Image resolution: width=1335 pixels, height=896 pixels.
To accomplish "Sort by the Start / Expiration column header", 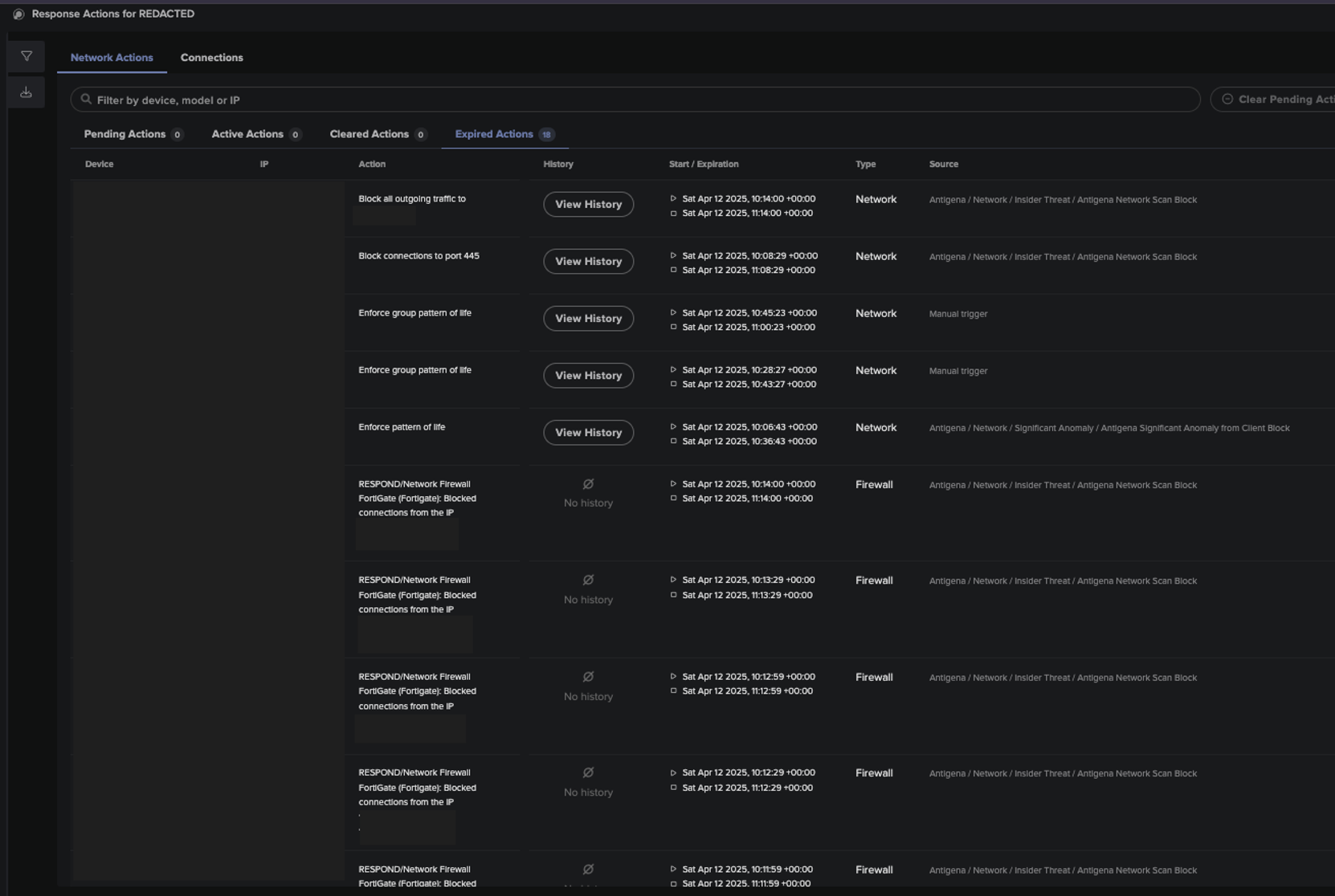I will 703,164.
